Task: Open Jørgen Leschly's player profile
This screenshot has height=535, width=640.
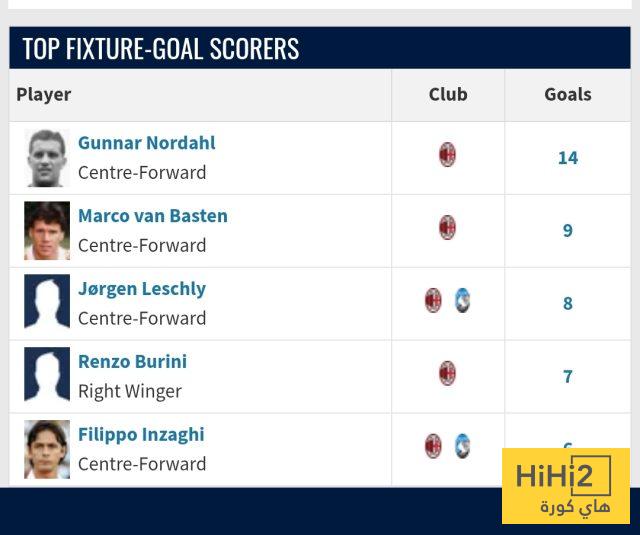Action: click(x=142, y=289)
